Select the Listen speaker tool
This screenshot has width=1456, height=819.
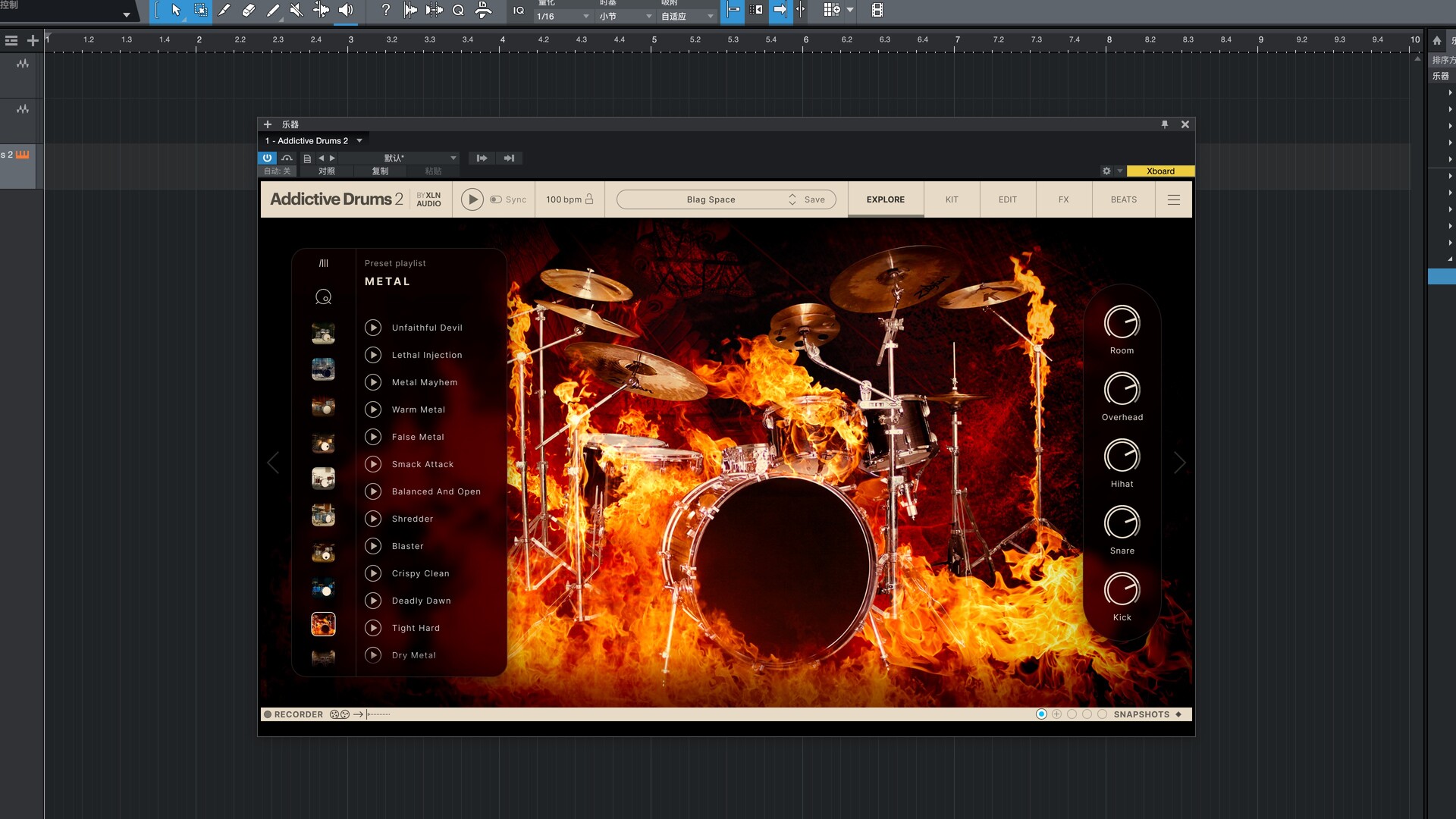(346, 10)
